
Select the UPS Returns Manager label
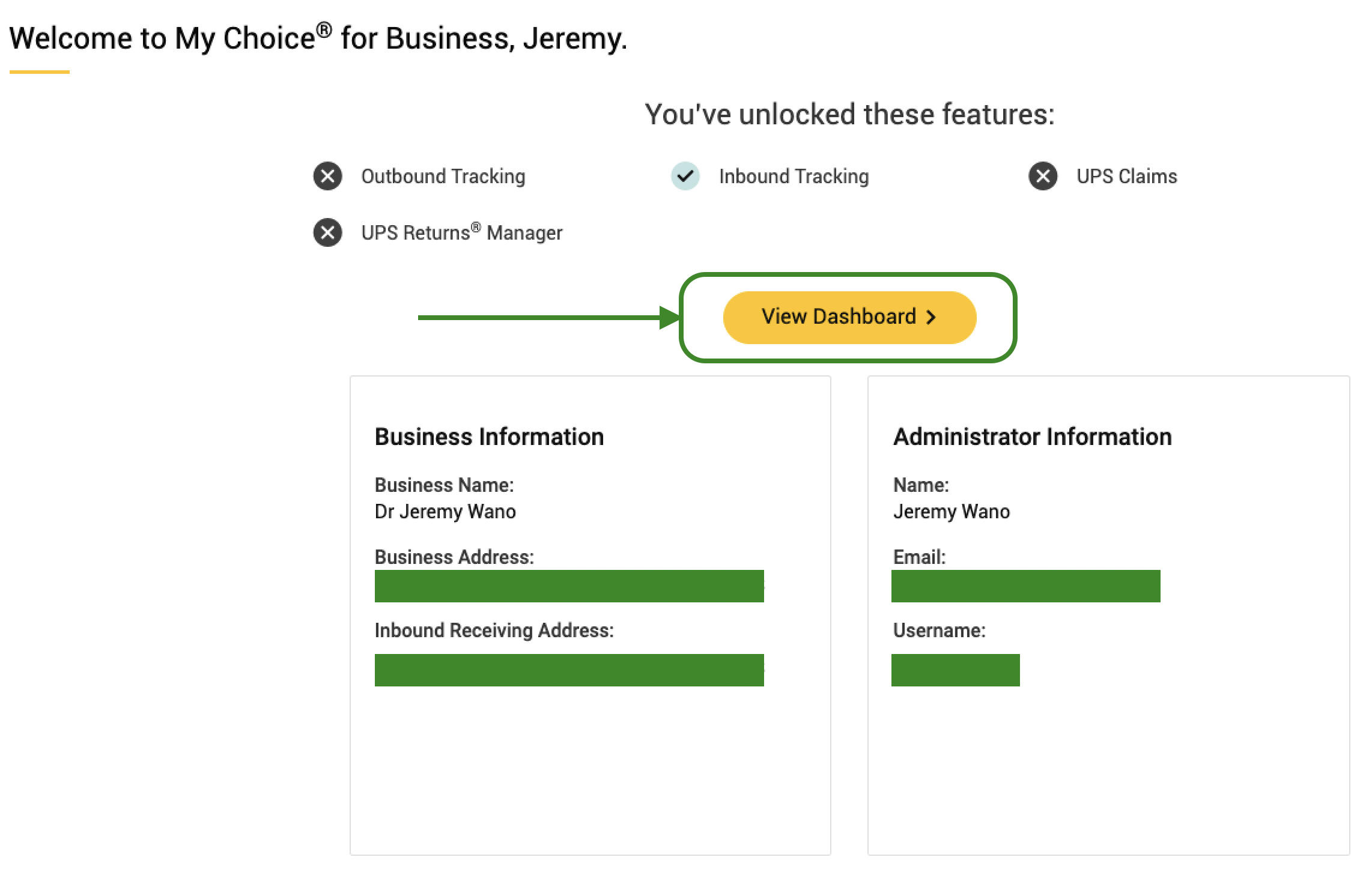[462, 232]
